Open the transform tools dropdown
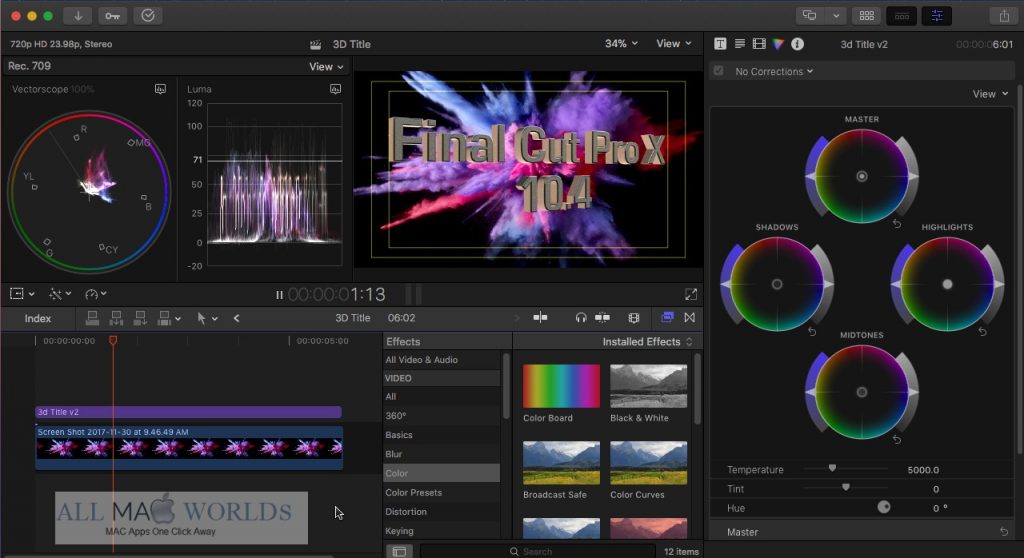 point(22,294)
